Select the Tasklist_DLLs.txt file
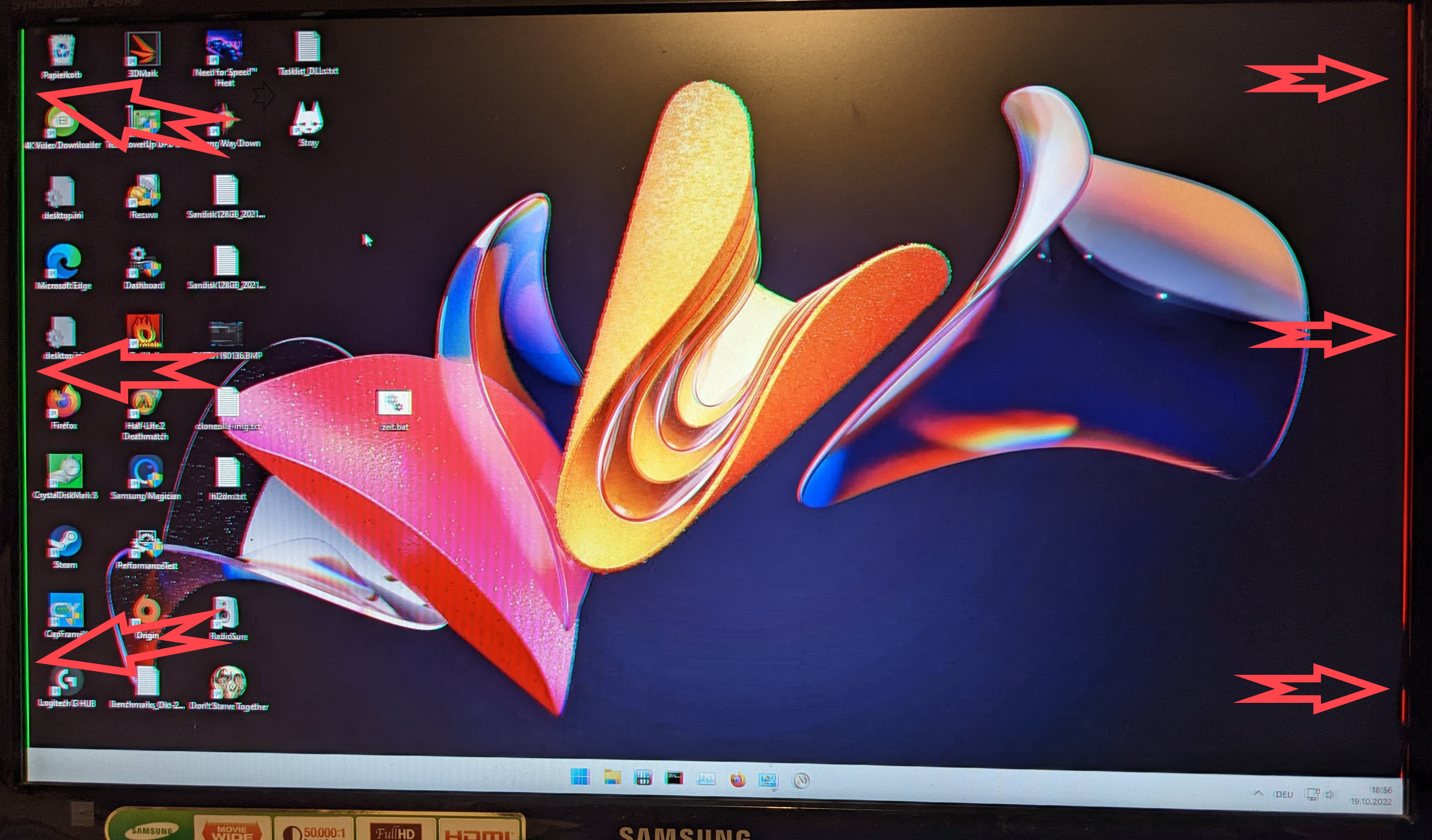1432x840 pixels. [x=307, y=48]
